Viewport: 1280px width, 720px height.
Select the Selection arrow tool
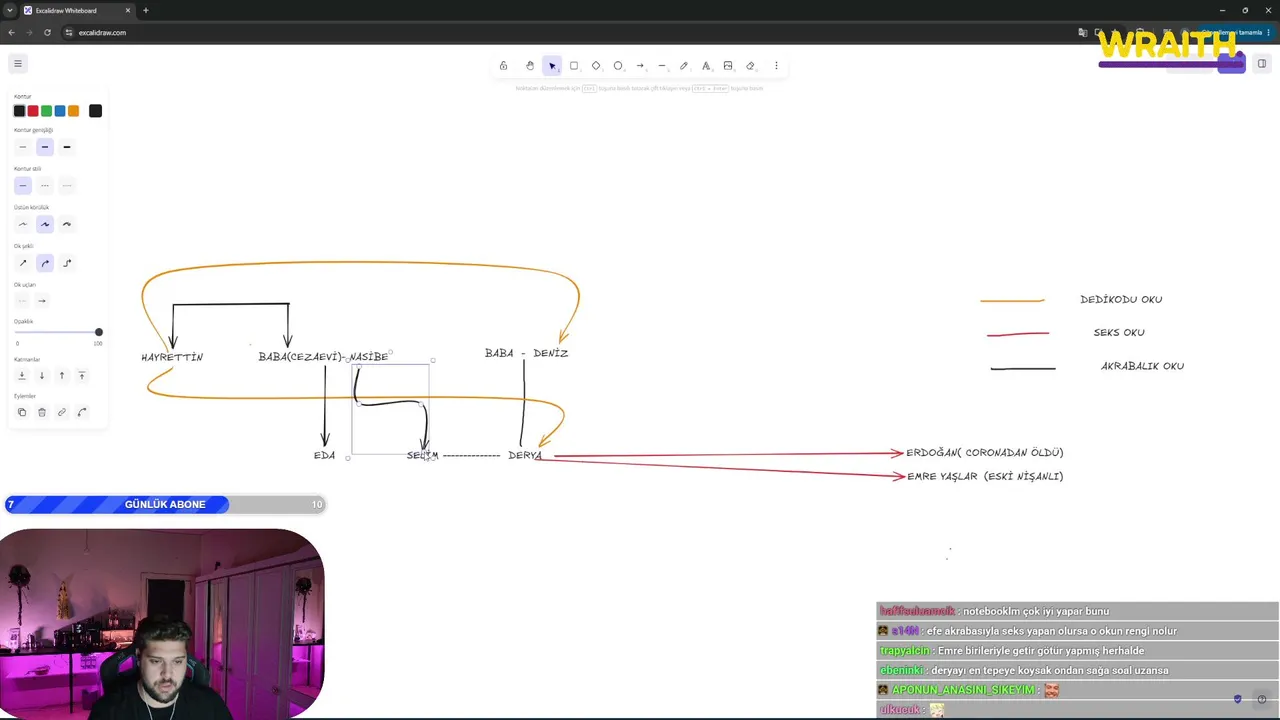click(x=552, y=66)
